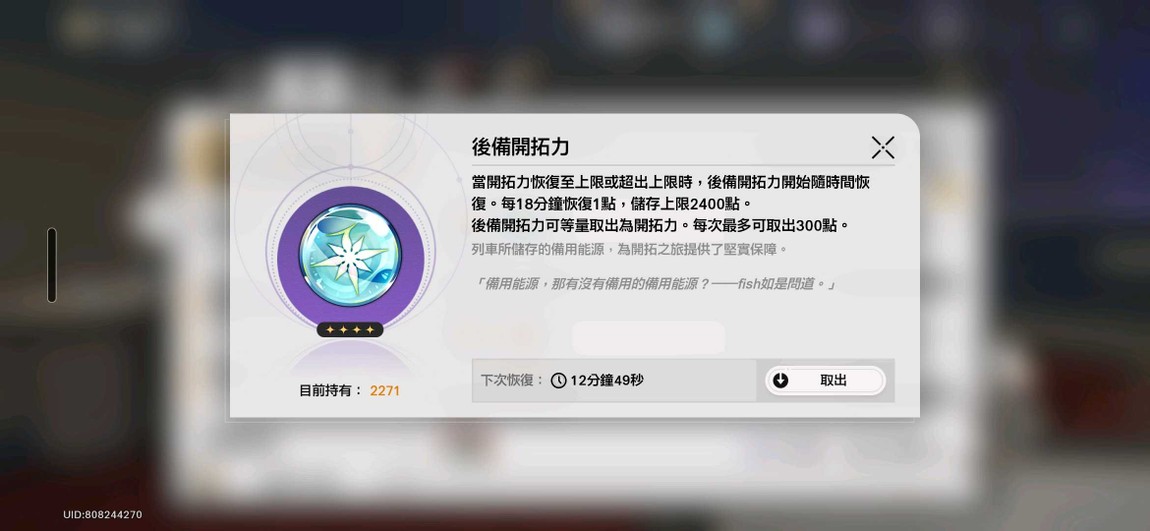Close the 後備開拓力 dialog with the X
Screen dimensions: 1150x531
click(x=882, y=147)
